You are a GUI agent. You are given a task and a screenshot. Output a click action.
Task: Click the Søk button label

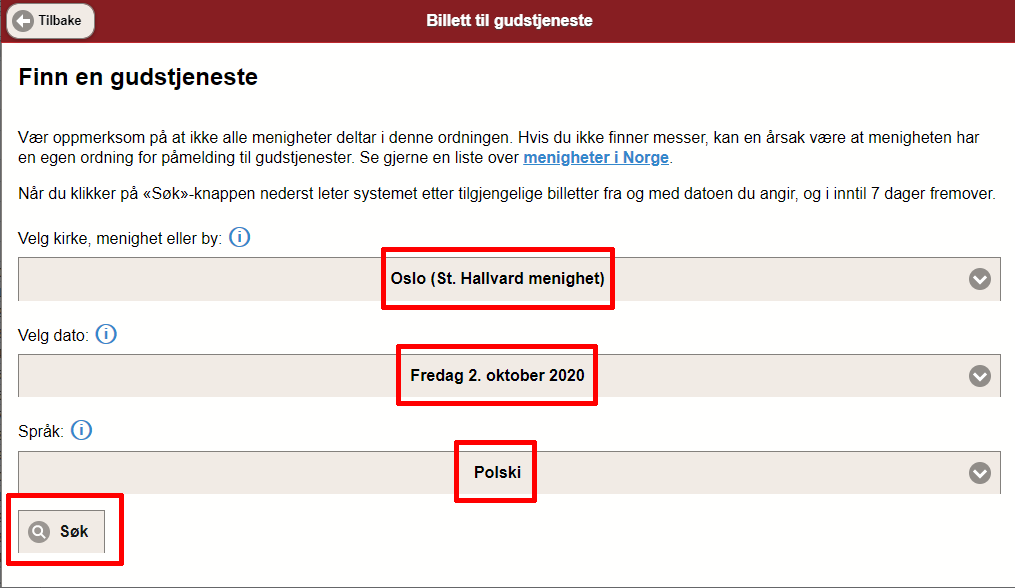click(x=74, y=532)
